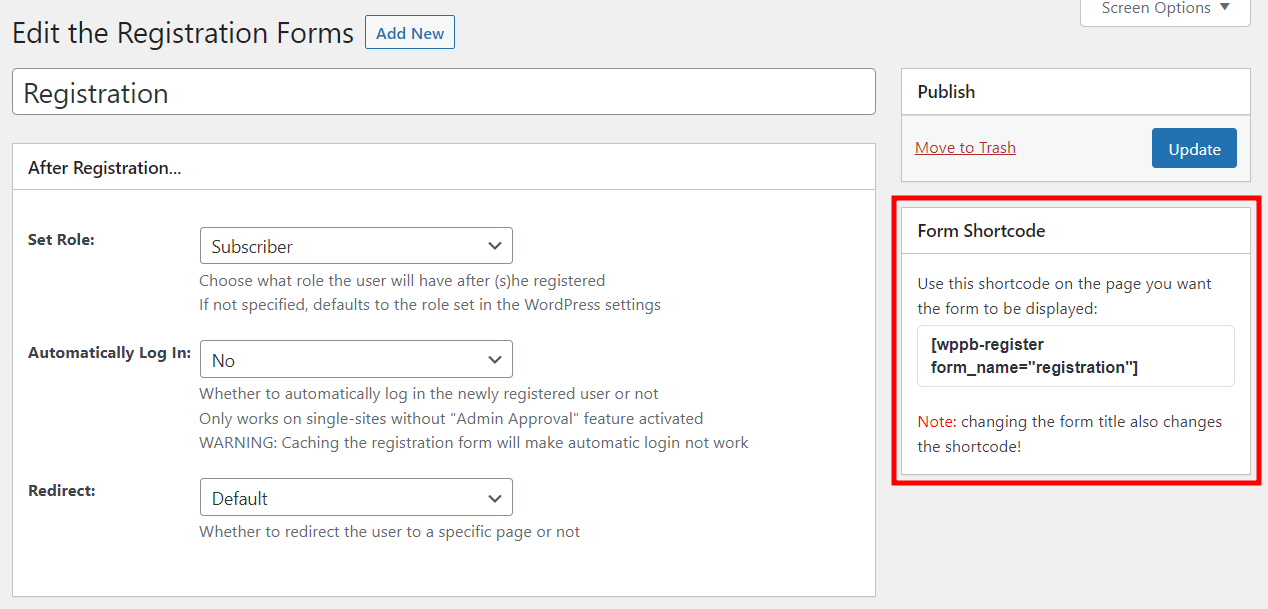This screenshot has height=609, width=1268.
Task: Click the 'Use this shortcode on the page' text
Action: pyautogui.click(x=1064, y=296)
